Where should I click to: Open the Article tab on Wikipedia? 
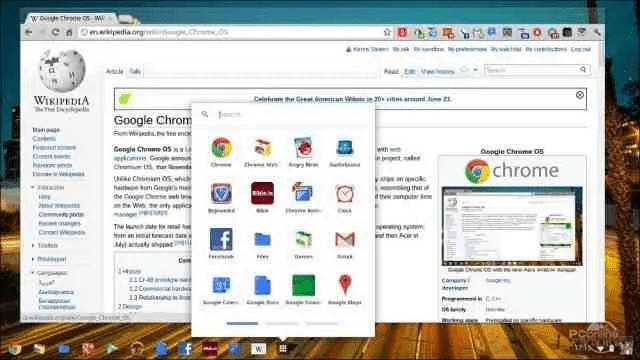114,71
